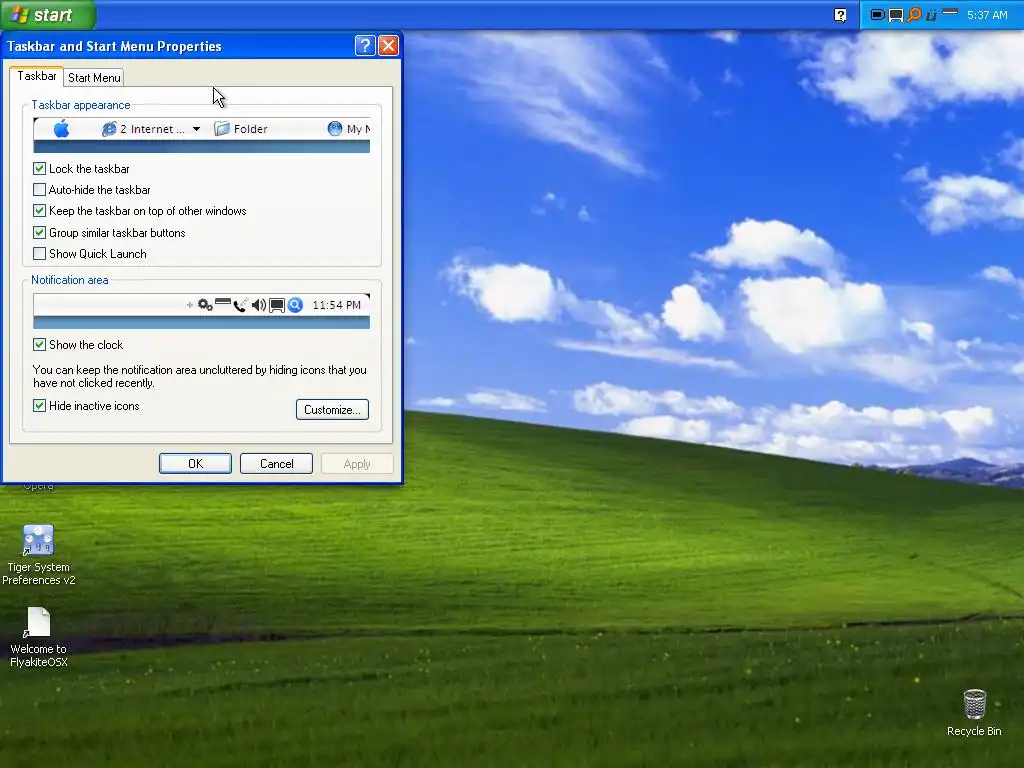Open the Start menu button
This screenshot has height=768, width=1024.
(47, 14)
